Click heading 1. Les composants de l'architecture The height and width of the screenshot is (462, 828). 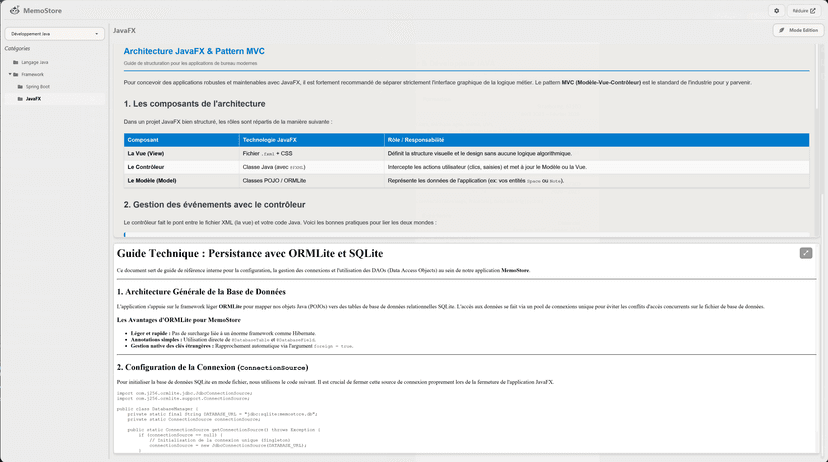194,104
